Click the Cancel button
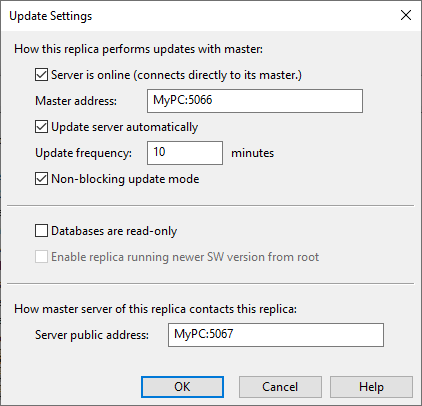The height and width of the screenshot is (406, 422). tap(280, 387)
